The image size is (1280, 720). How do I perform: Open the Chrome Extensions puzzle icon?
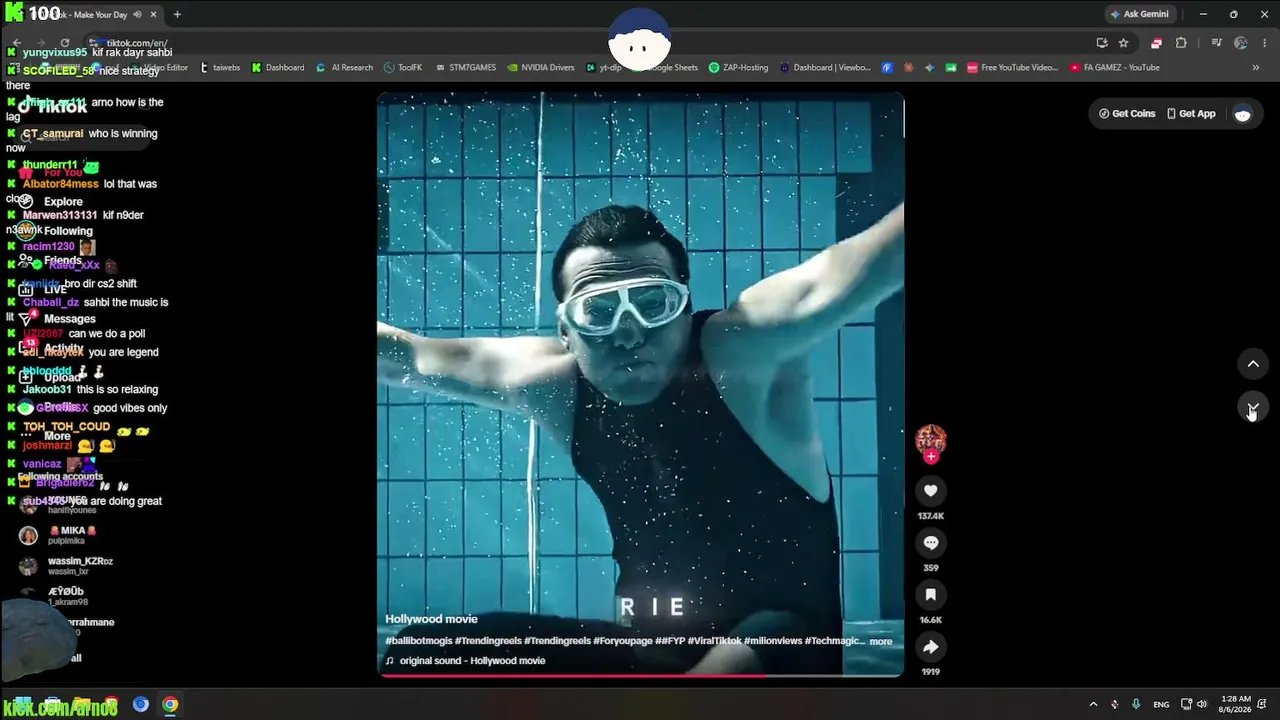[x=1181, y=43]
